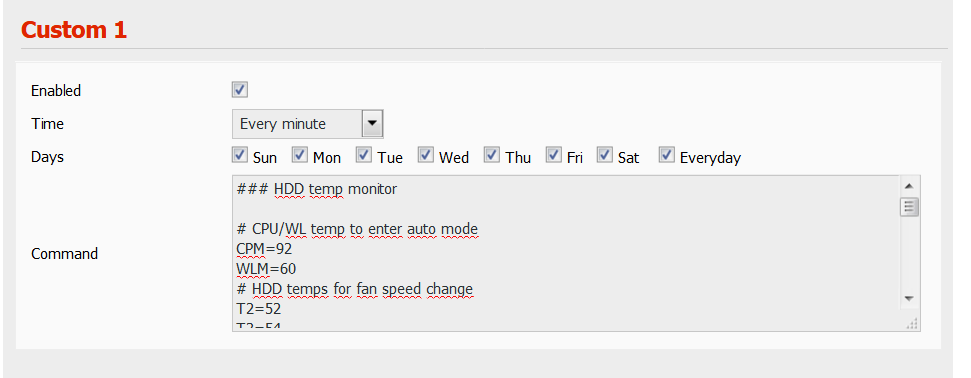Click the Command box scrollbar thumb
This screenshot has height=378, width=971.
point(909,207)
